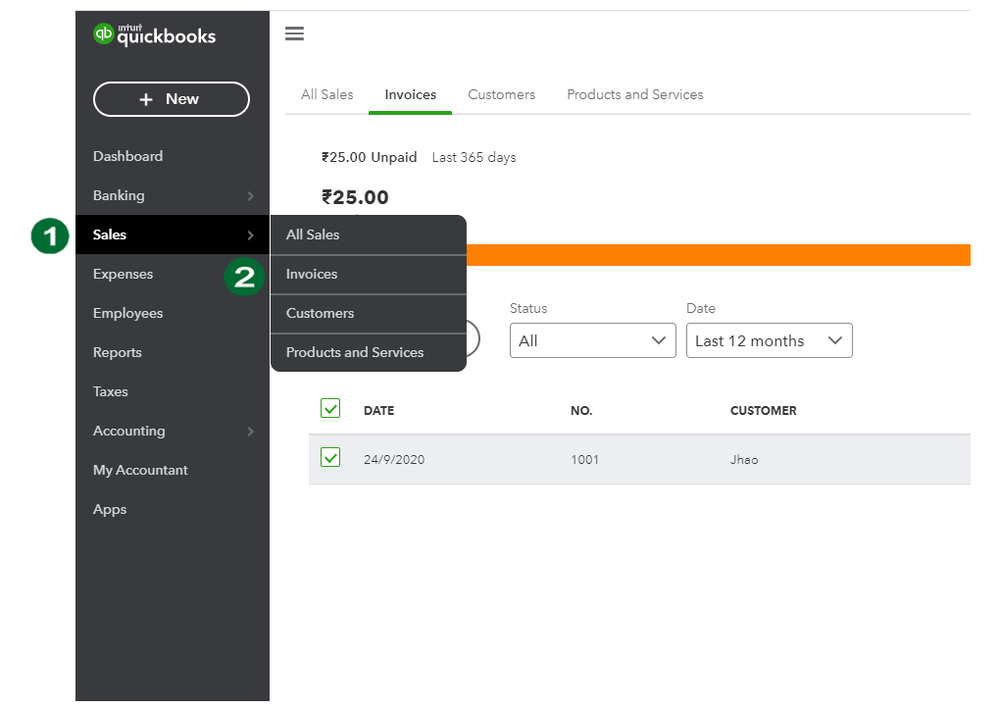
Task: Open the Customers tab
Action: pos(501,94)
